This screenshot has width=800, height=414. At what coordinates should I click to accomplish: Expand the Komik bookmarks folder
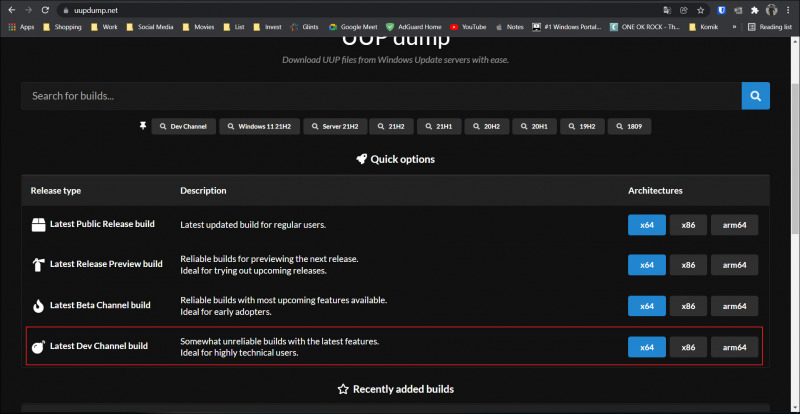(703, 27)
